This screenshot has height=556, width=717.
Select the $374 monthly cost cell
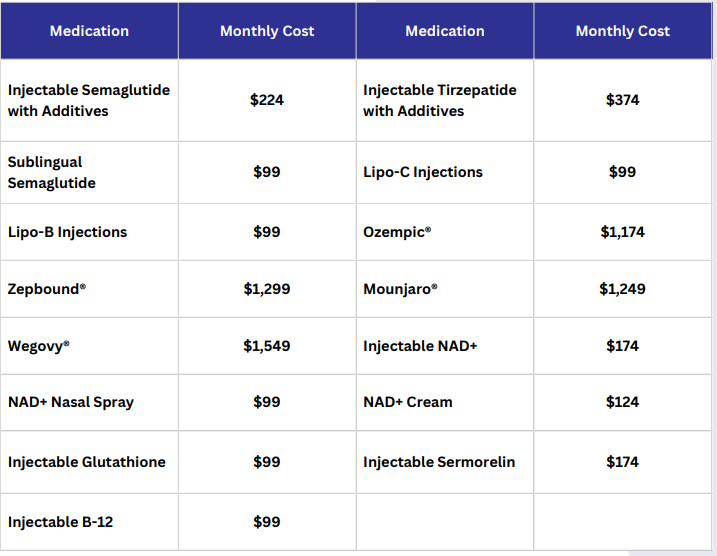click(622, 100)
